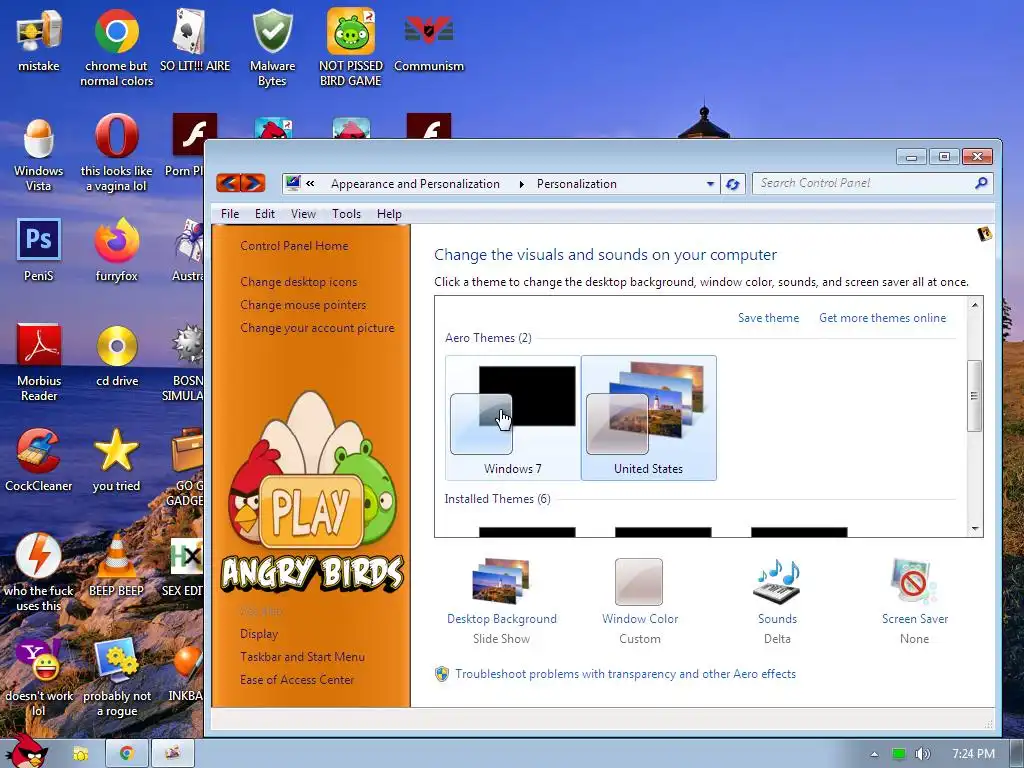
Task: Open Window Color Custom settings
Action: (x=639, y=601)
